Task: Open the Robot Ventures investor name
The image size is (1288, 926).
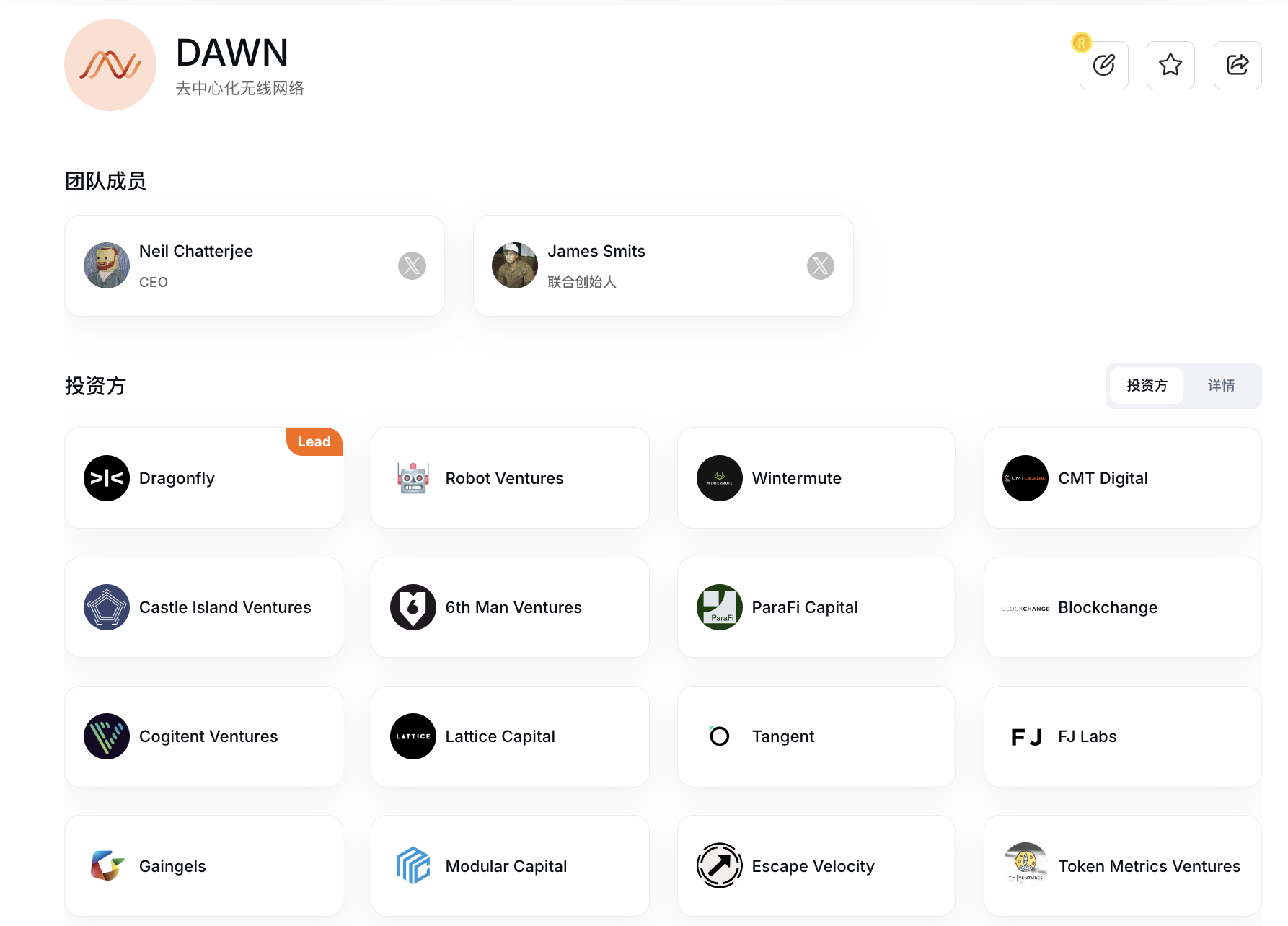Action: (x=504, y=478)
